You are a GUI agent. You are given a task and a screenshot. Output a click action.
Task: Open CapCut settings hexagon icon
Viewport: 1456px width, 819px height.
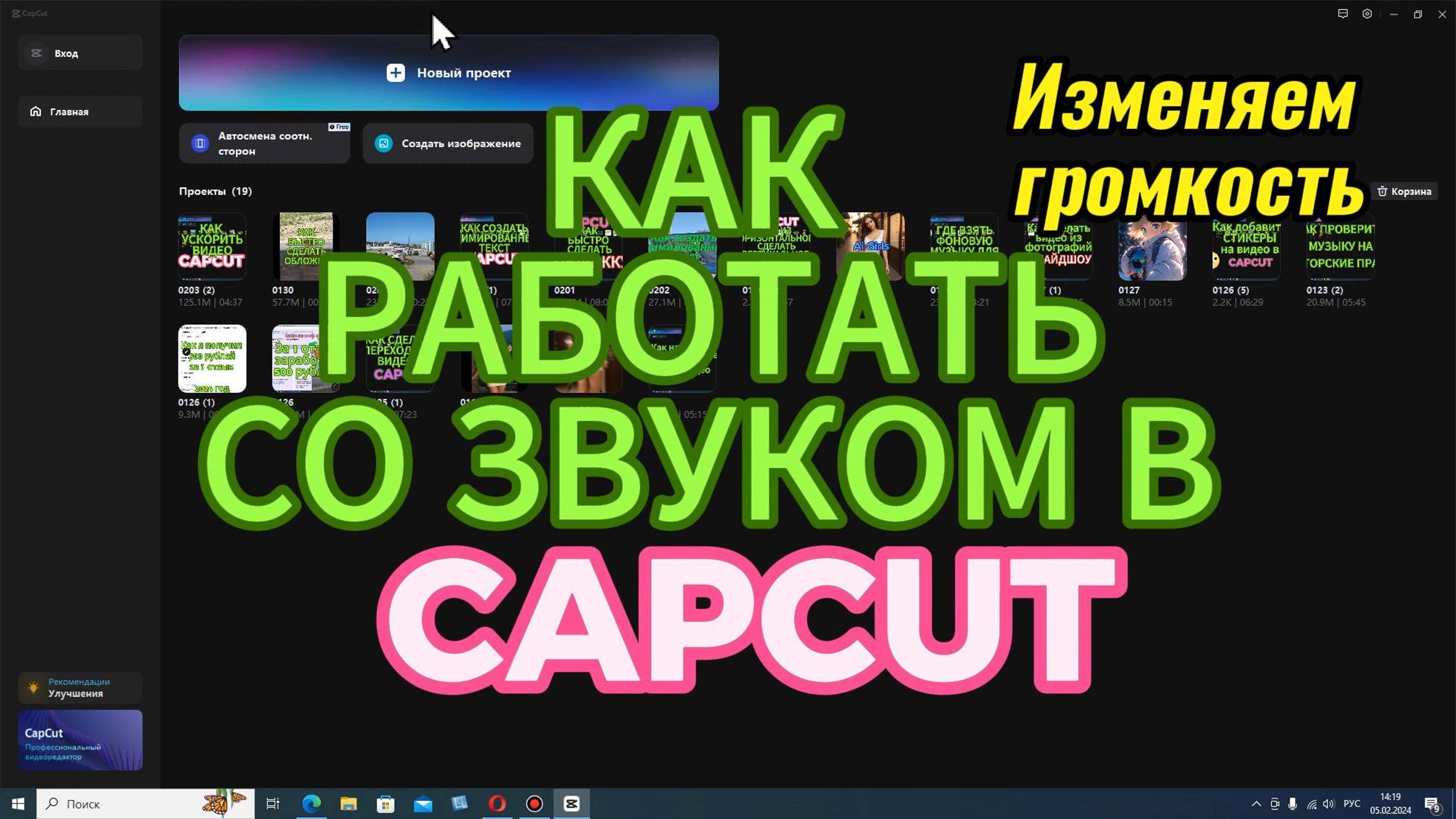pos(1367,14)
